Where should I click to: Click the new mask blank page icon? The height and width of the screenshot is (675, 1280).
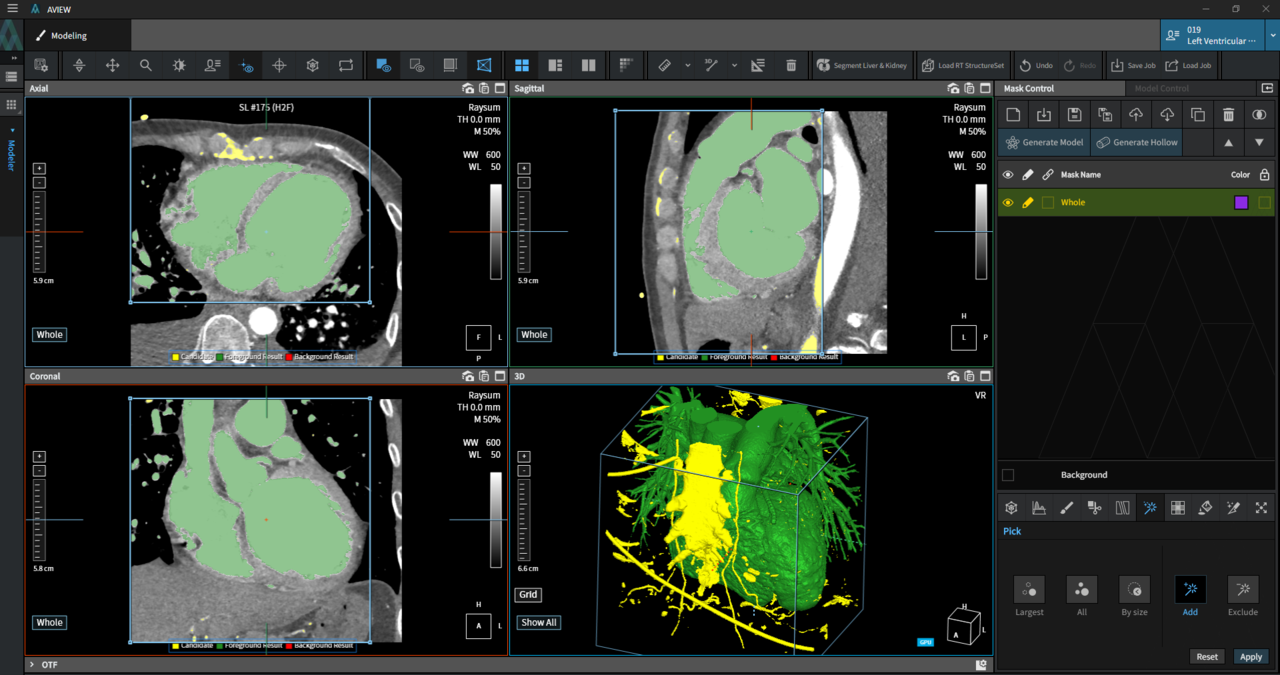(x=1013, y=115)
